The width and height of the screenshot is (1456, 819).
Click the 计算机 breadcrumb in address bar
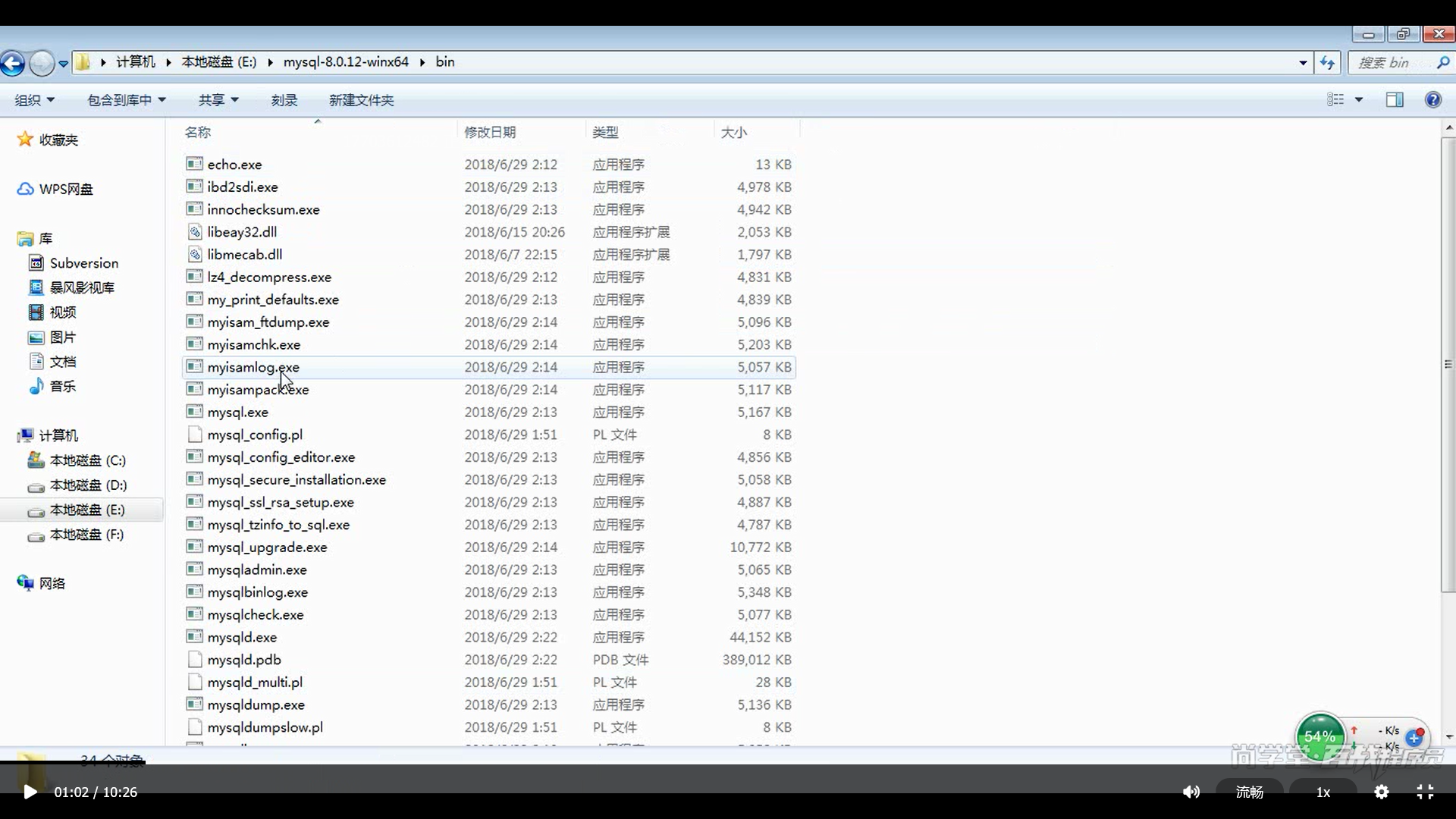[135, 62]
